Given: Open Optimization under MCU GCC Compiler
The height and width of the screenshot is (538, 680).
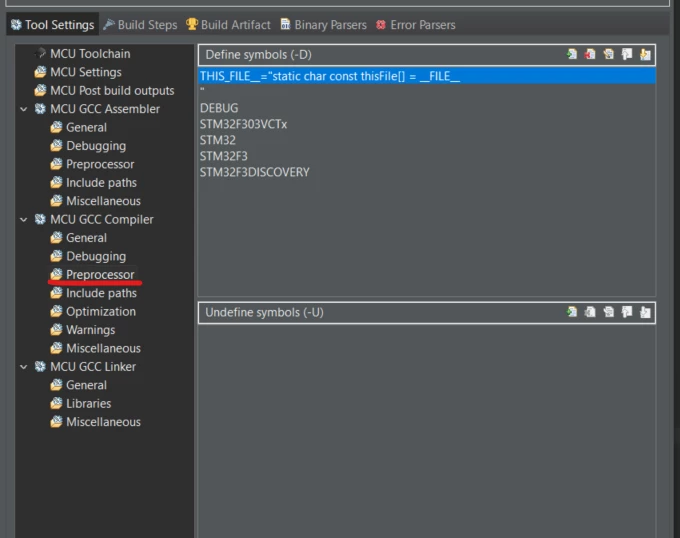Looking at the screenshot, I should (x=101, y=311).
